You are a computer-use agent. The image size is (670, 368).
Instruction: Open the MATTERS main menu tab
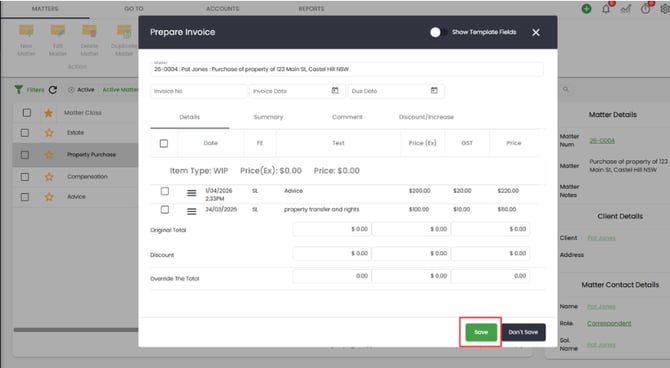tap(45, 9)
